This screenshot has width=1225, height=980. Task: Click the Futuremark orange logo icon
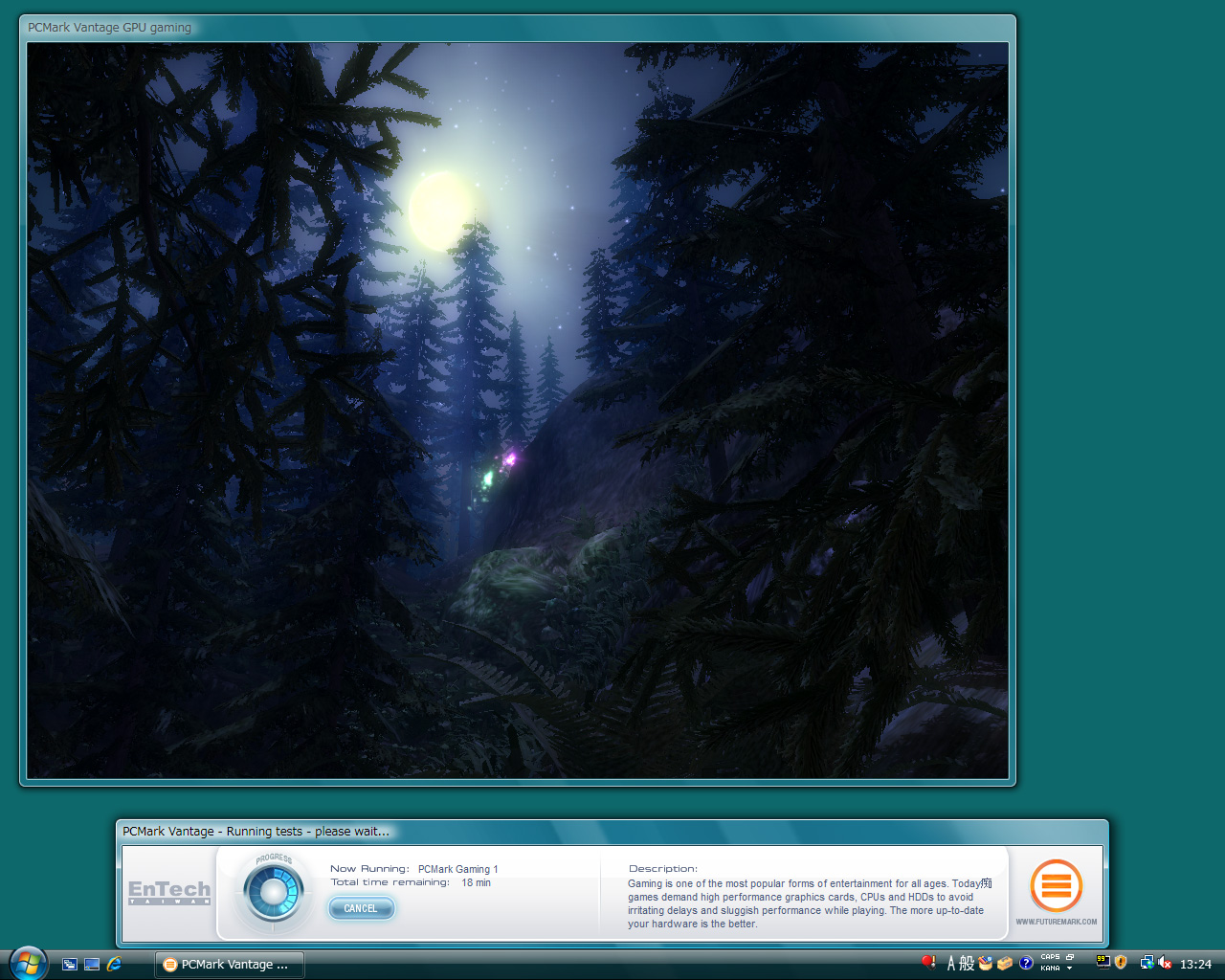(1057, 885)
